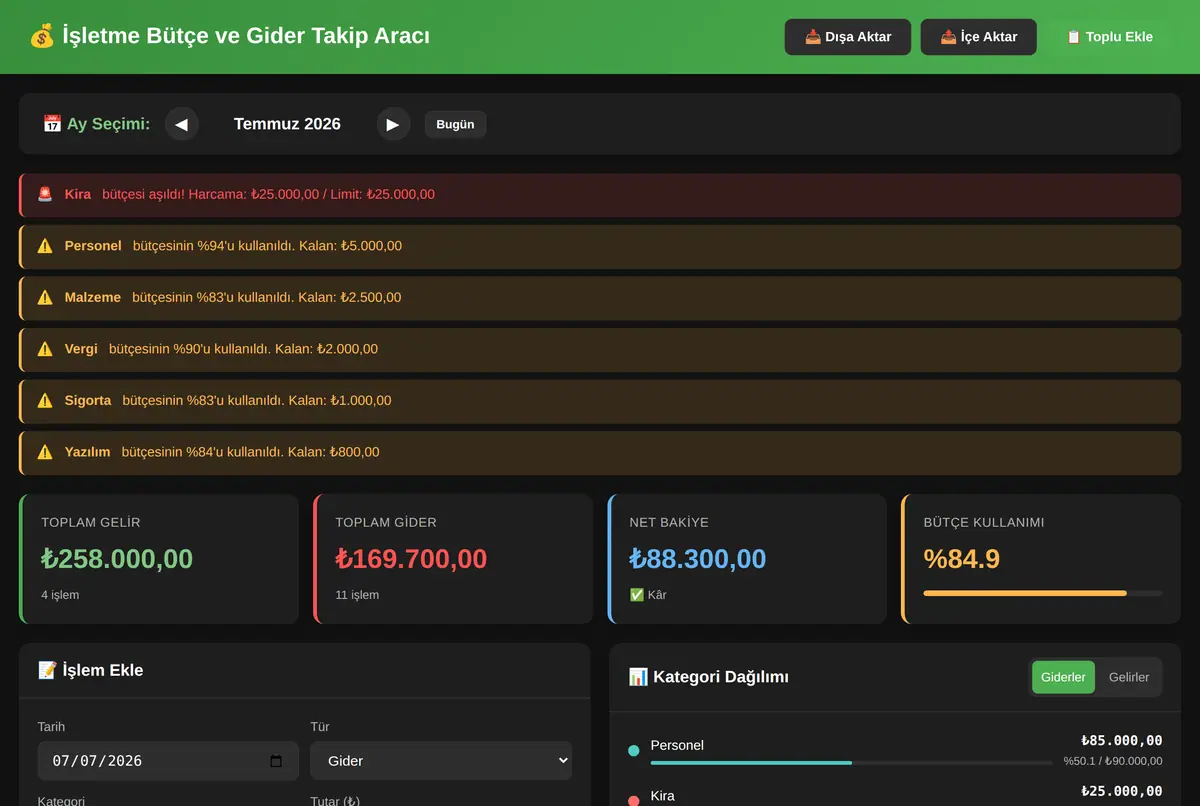Click the warning icon beside Personel alert
The image size is (1200, 806).
tap(45, 246)
